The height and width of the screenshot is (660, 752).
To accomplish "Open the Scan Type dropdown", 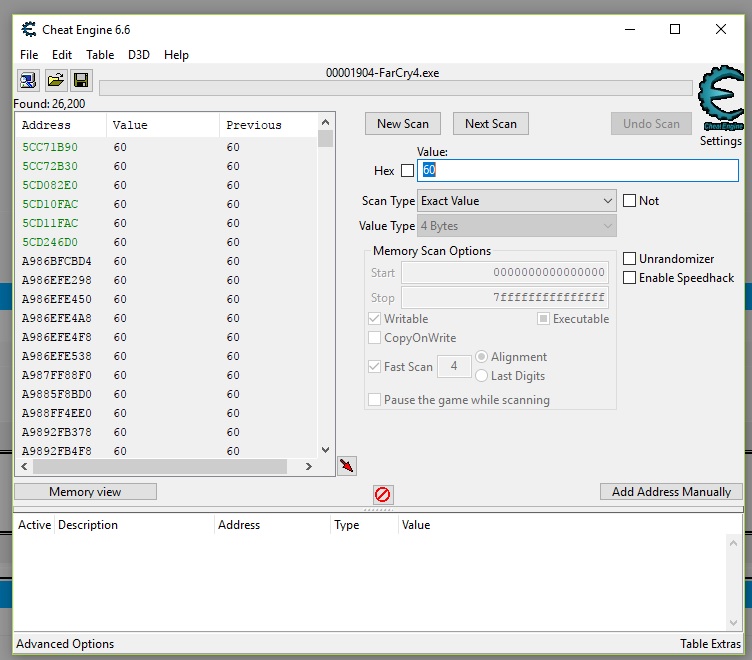I will point(517,200).
